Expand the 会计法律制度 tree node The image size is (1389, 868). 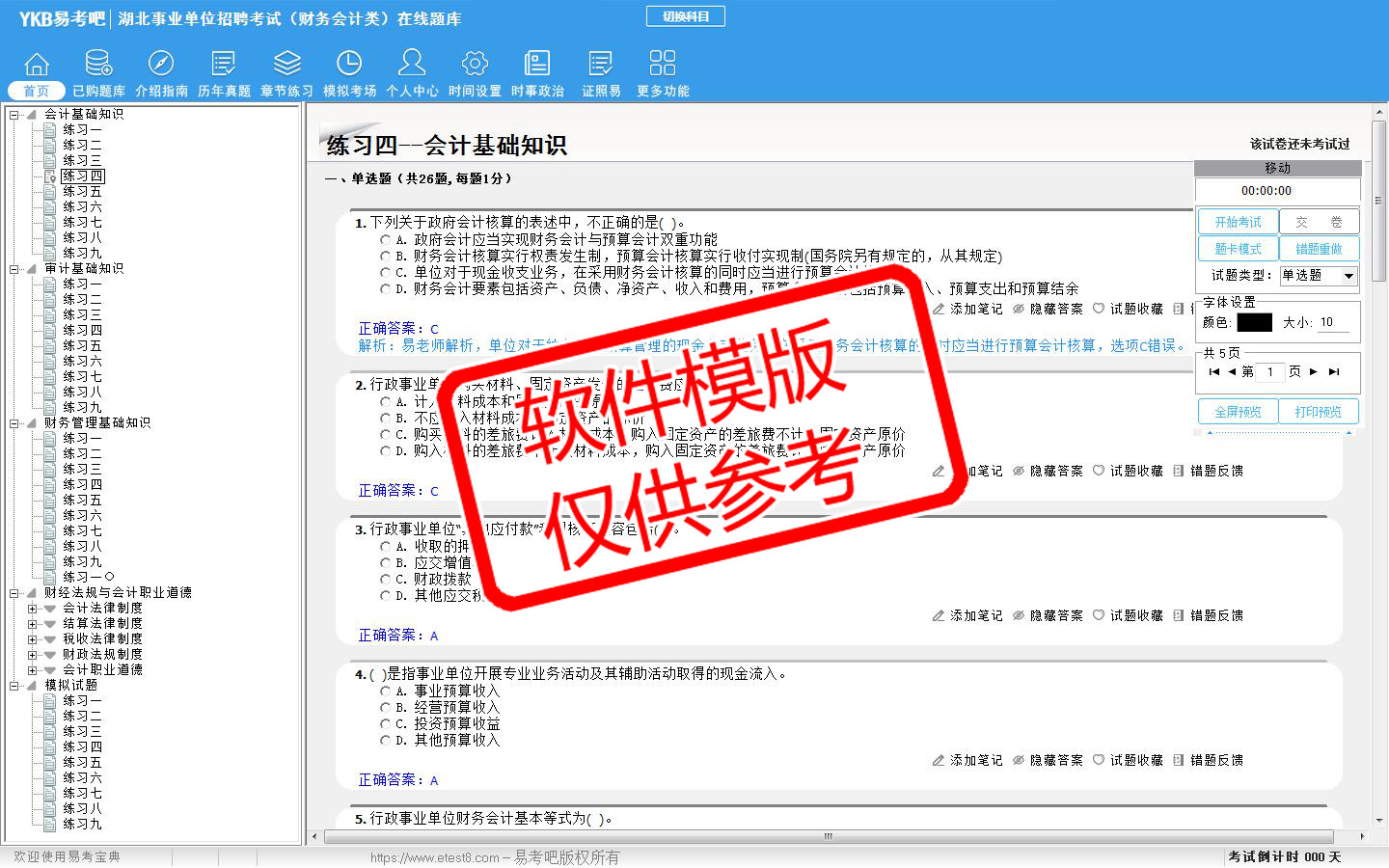(x=32, y=609)
